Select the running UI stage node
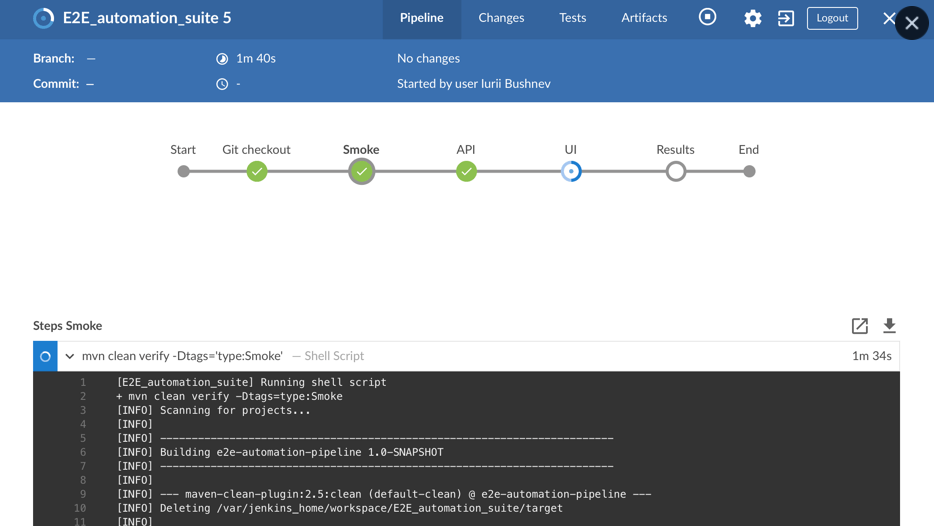 click(571, 171)
